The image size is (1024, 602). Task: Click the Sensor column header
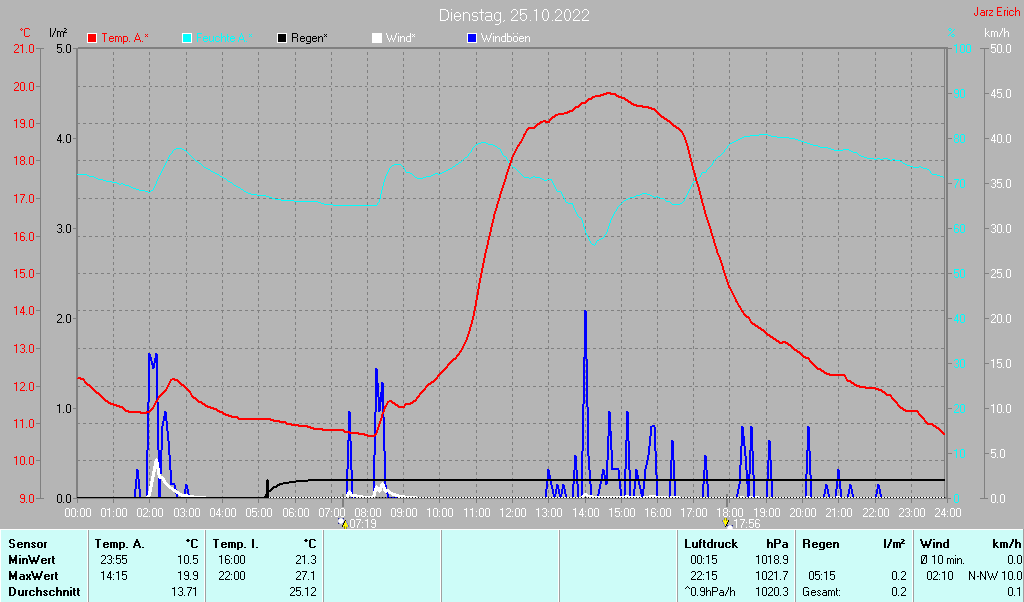pos(27,543)
